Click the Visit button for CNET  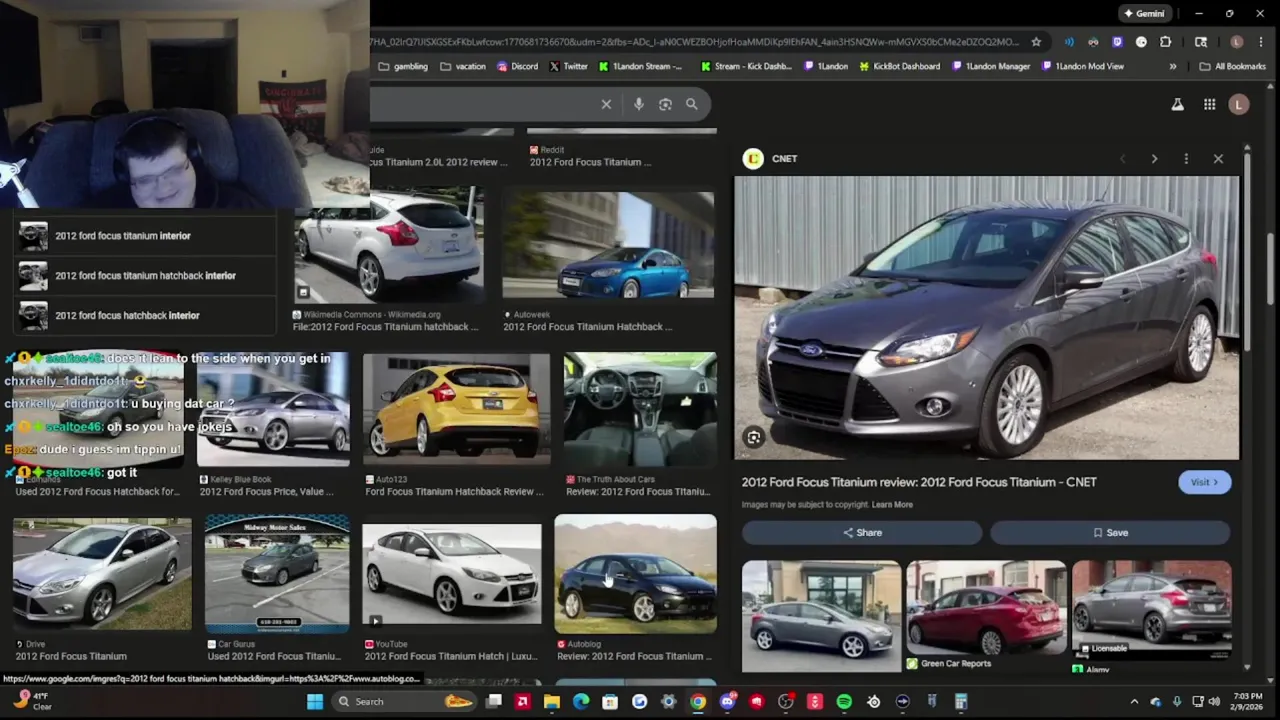tap(1204, 482)
